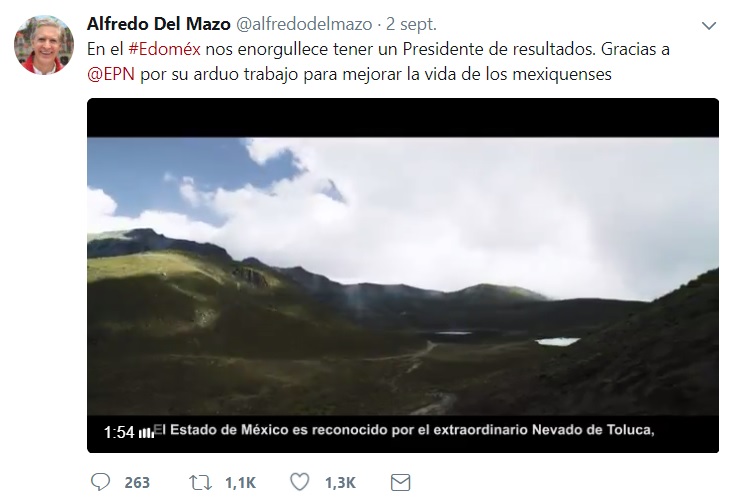729x497 pixels.
Task: Expand the tweet options chevron menu
Action: click(709, 26)
